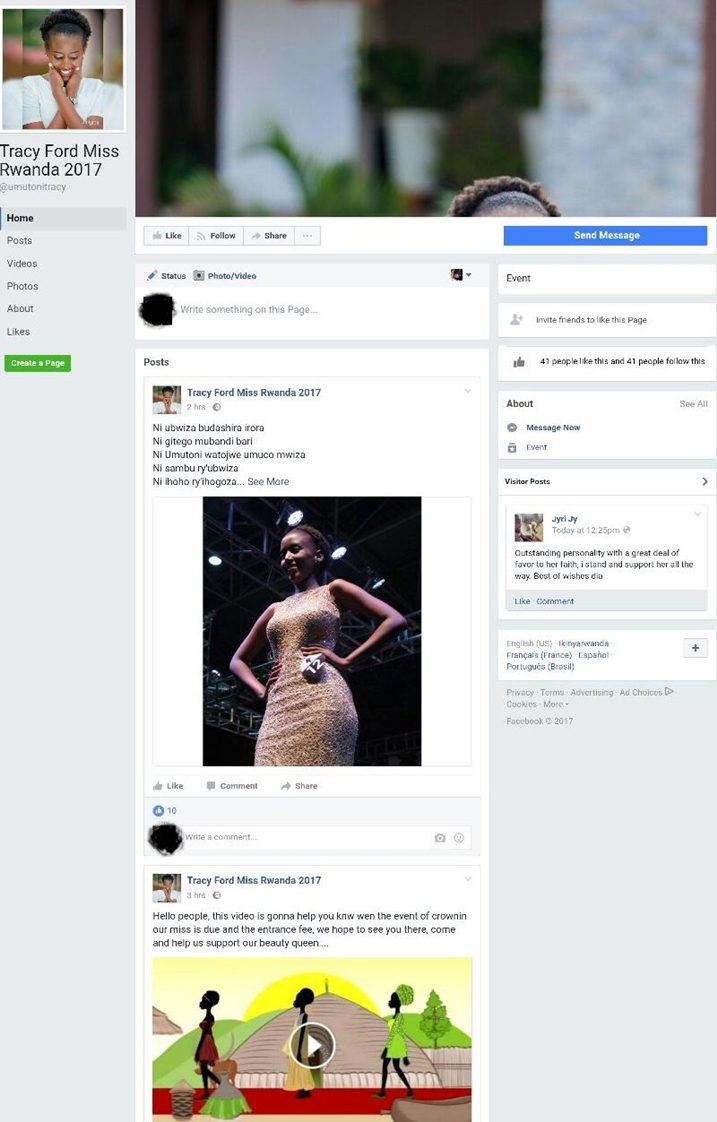Open the post-as identity dropdown in composer

pos(461,275)
